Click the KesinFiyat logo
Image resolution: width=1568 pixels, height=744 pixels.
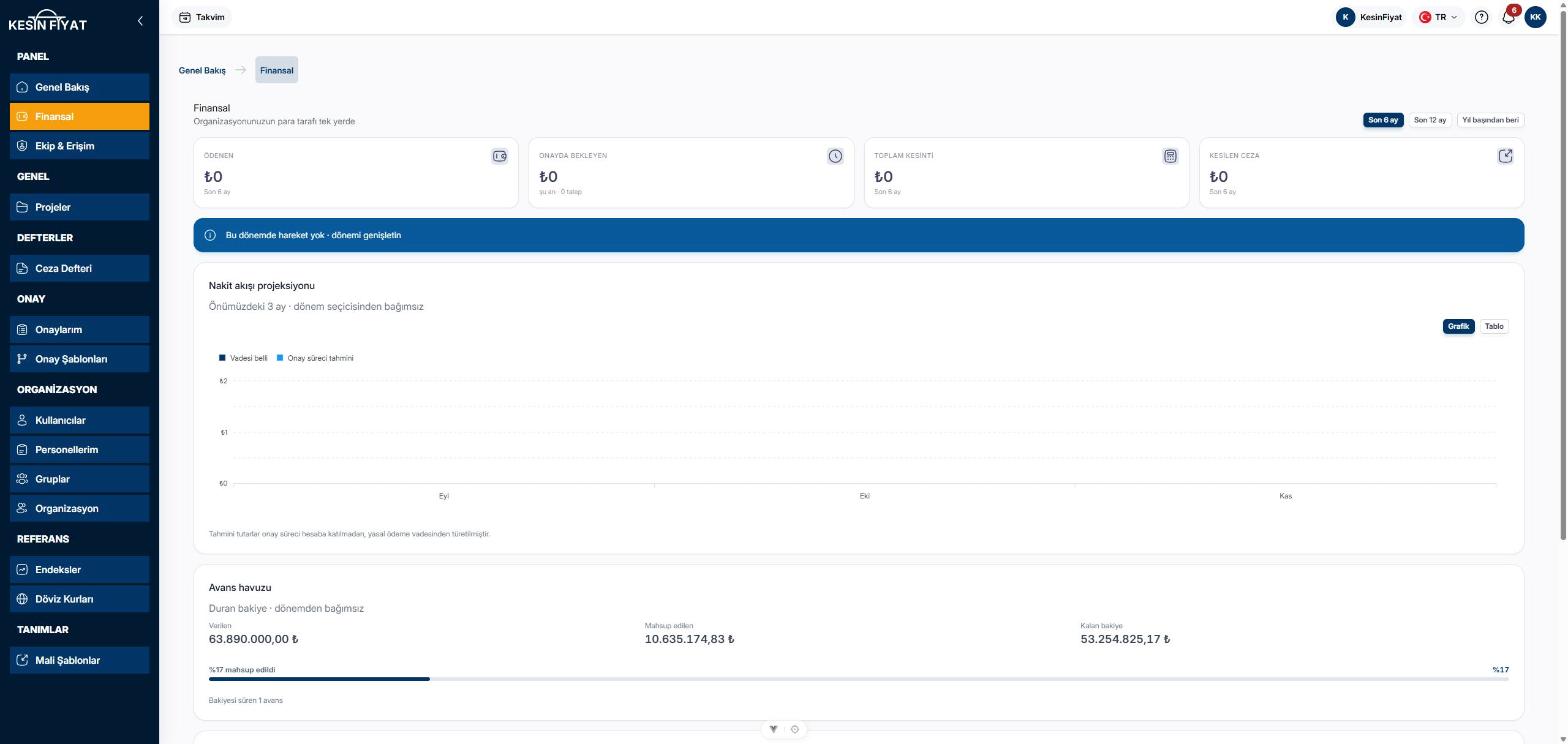[47, 21]
